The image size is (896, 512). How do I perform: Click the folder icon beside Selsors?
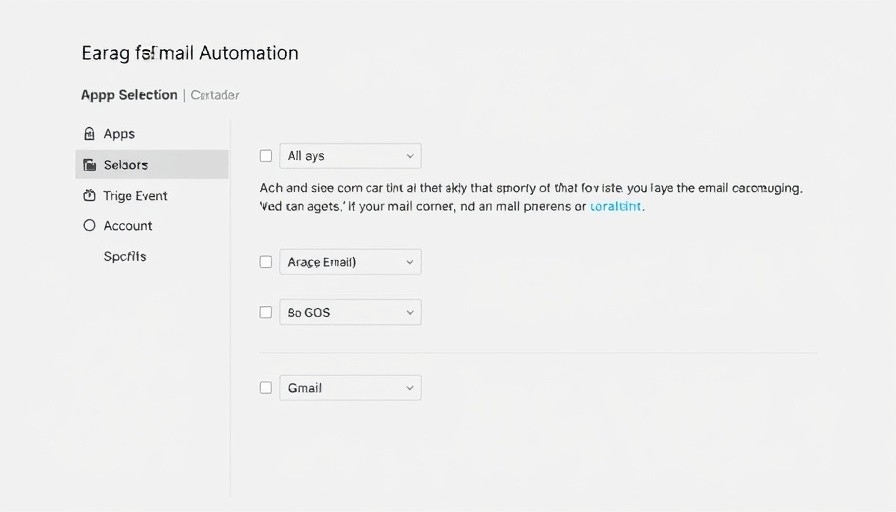(90, 165)
